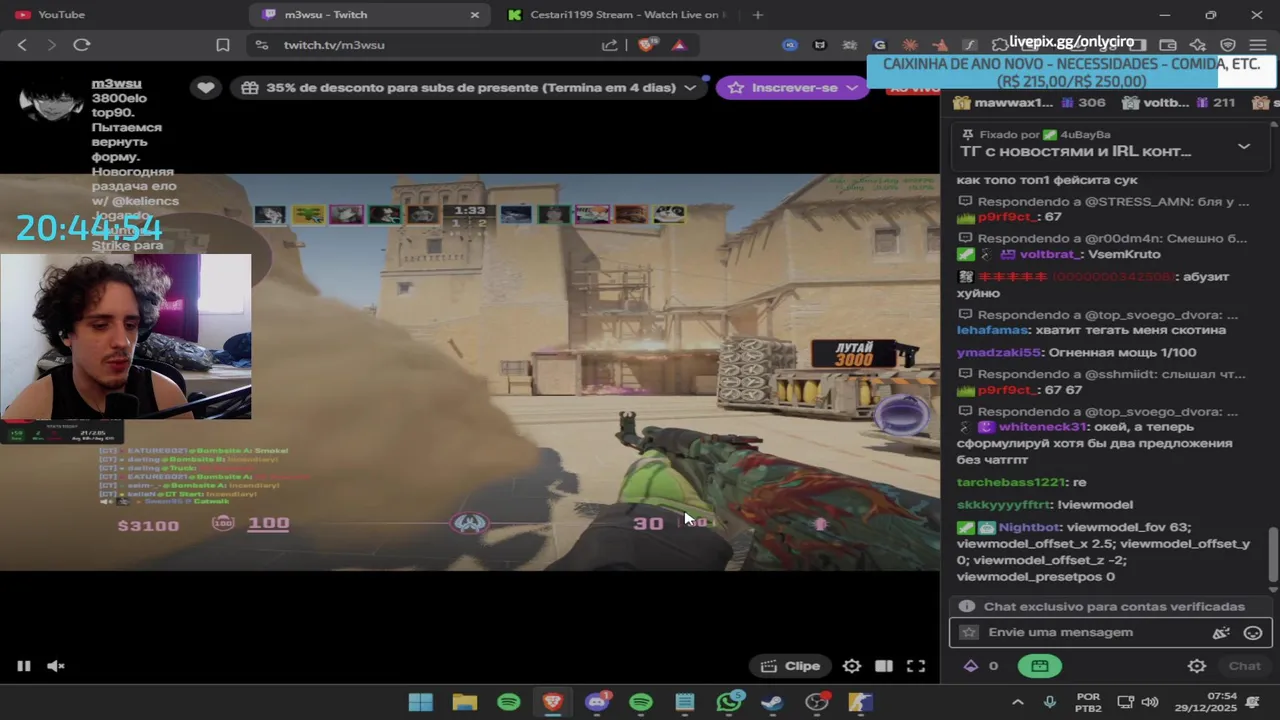Open File Explorer from the taskbar
The width and height of the screenshot is (1280, 720).
coord(464,702)
